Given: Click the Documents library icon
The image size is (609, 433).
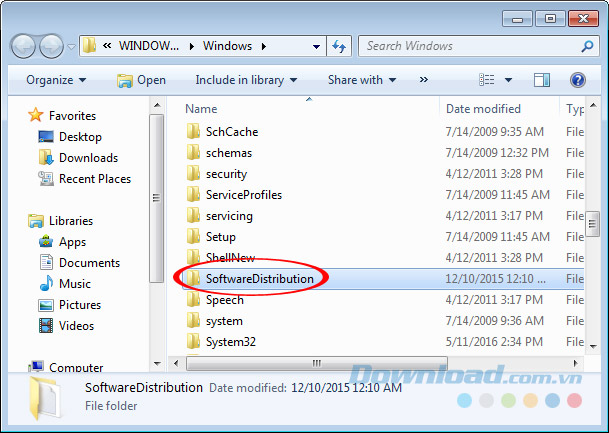Looking at the screenshot, I should pos(46,262).
